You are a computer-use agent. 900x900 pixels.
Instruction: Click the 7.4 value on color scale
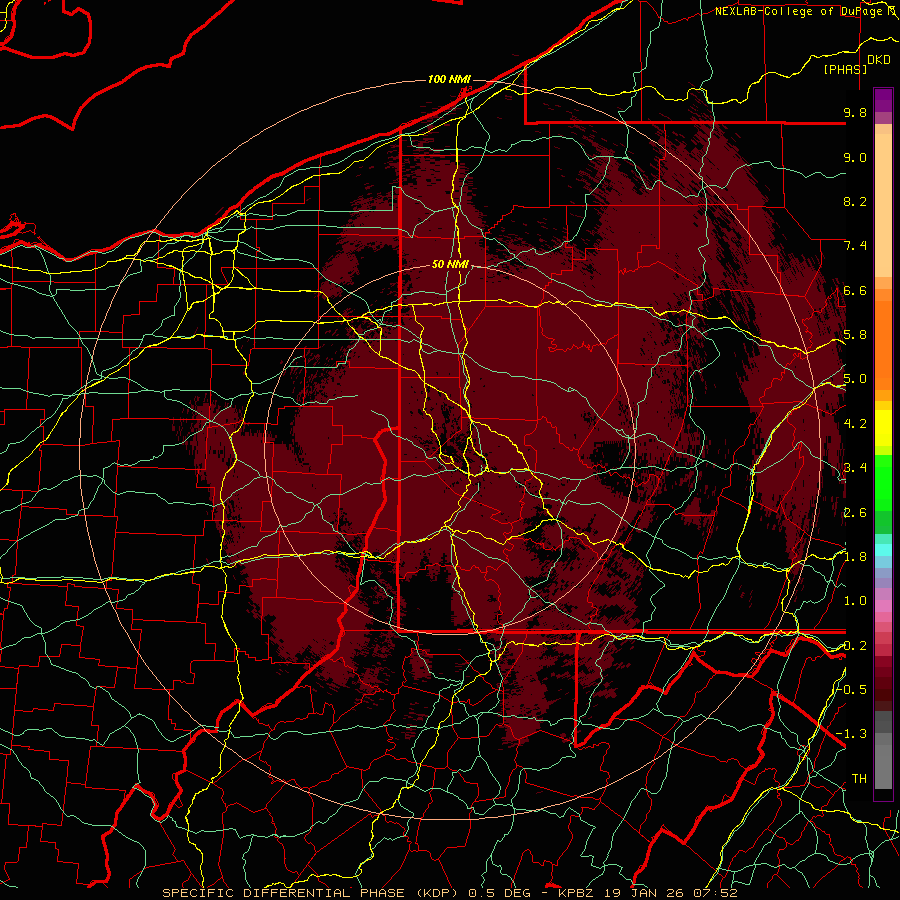(855, 246)
